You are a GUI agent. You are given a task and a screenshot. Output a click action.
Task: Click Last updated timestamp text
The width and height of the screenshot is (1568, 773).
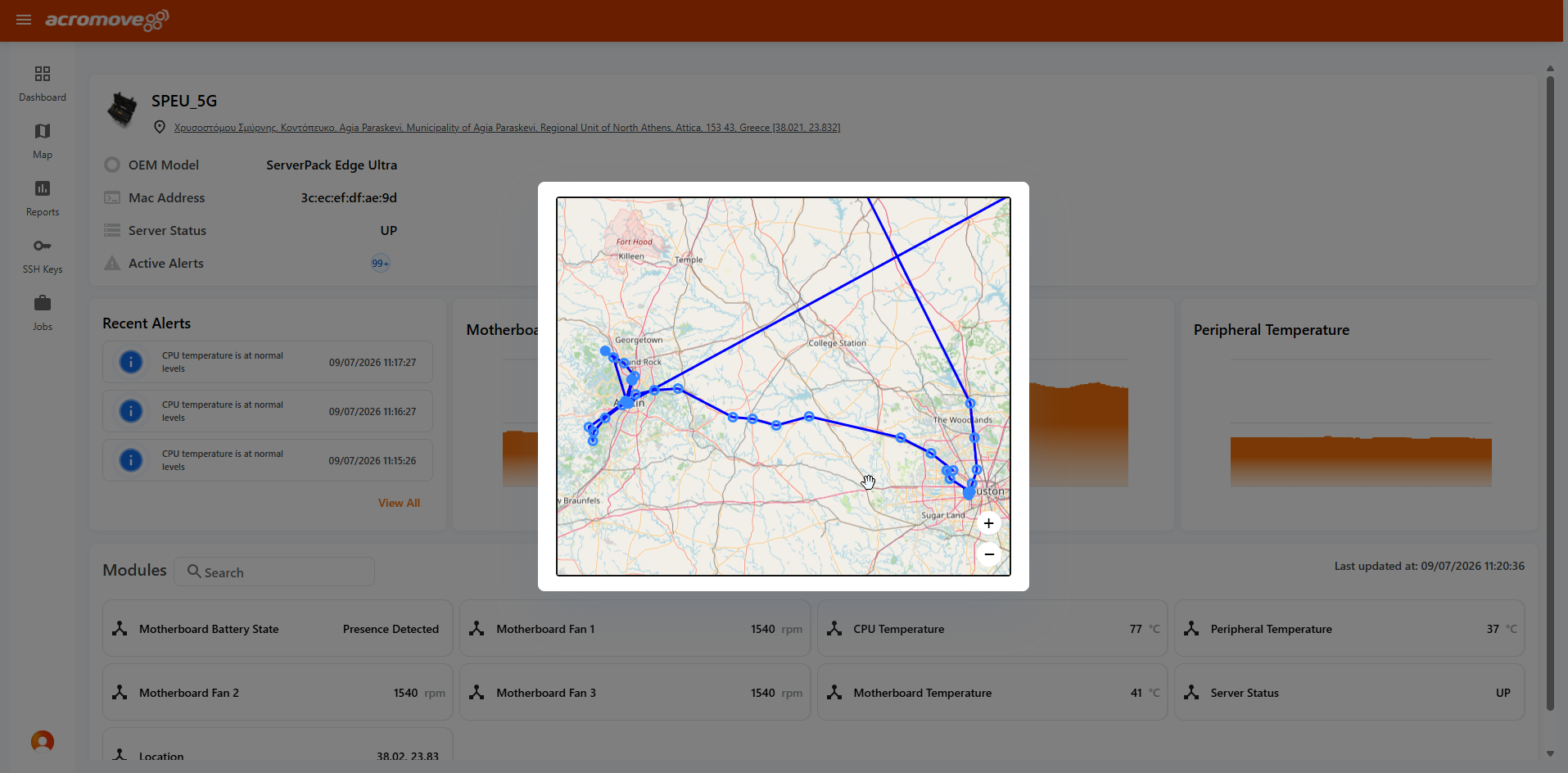(x=1430, y=566)
